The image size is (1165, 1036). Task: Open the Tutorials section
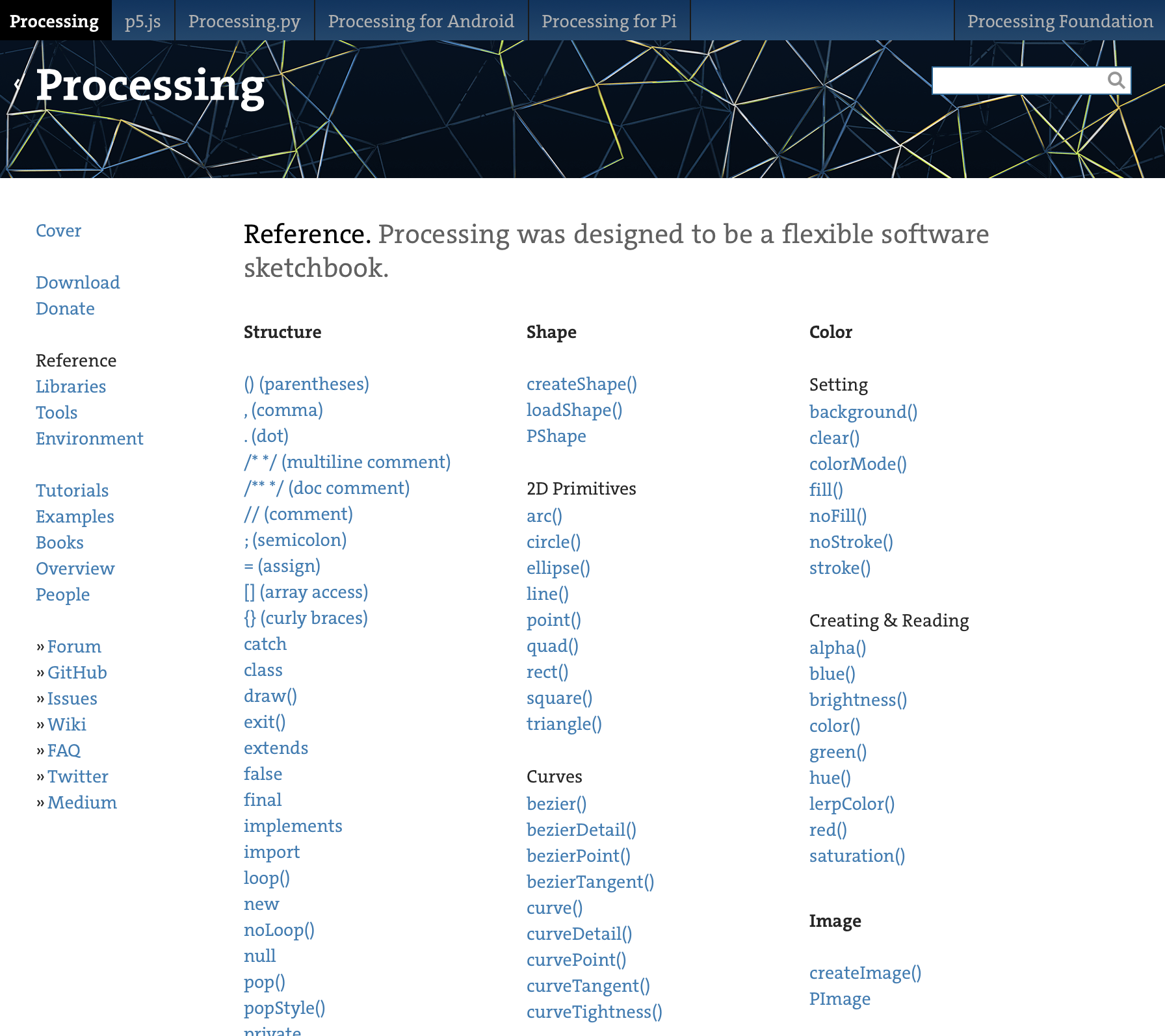click(x=72, y=491)
